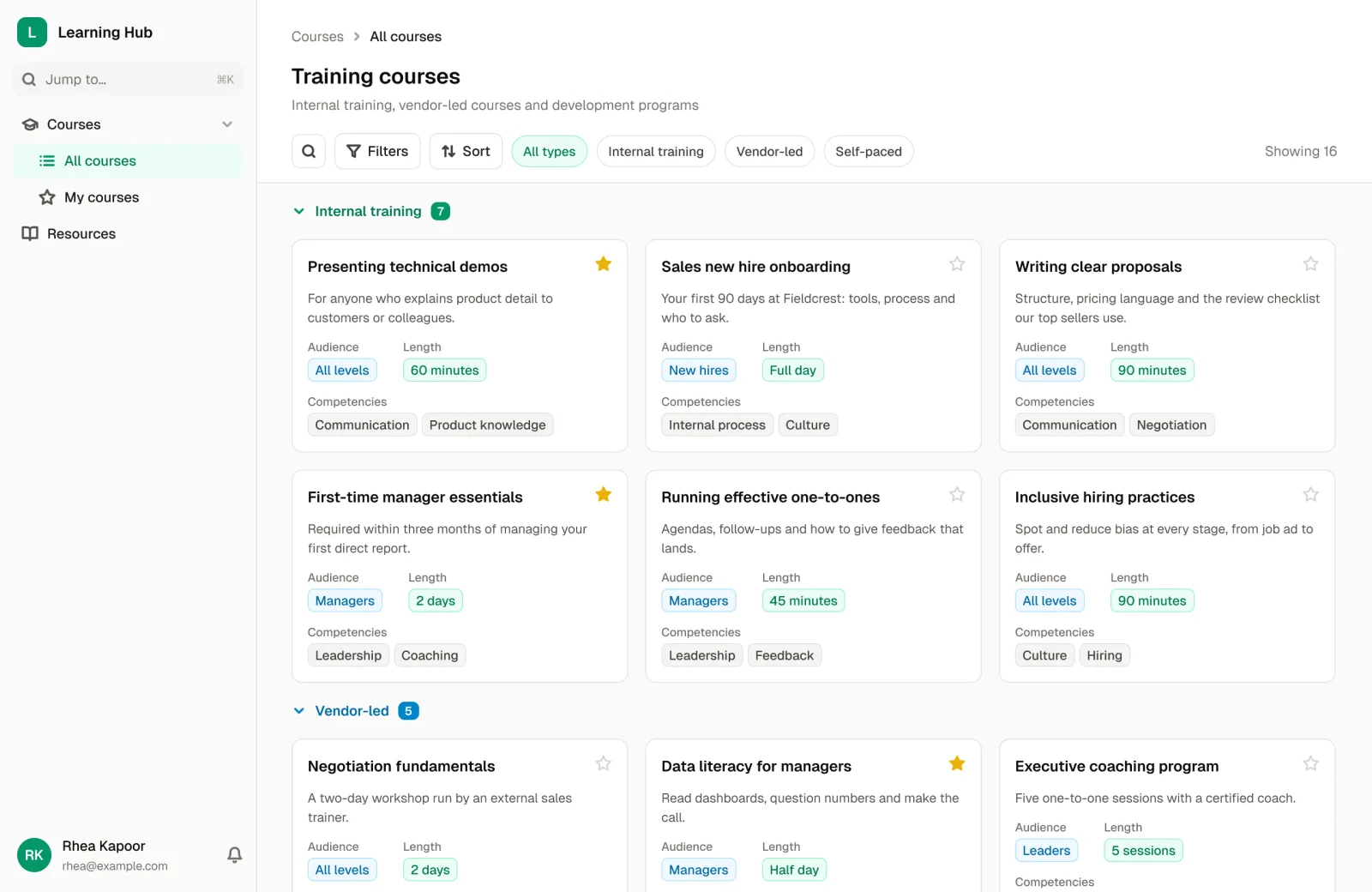Screen dimensions: 1372x892
Task: Collapse the Vendor-led group
Action: click(298, 711)
